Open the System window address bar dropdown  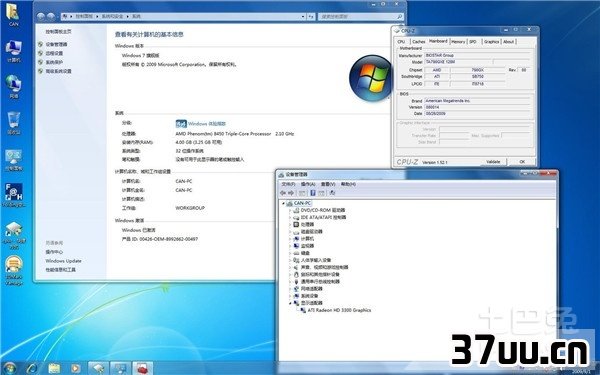303,16
